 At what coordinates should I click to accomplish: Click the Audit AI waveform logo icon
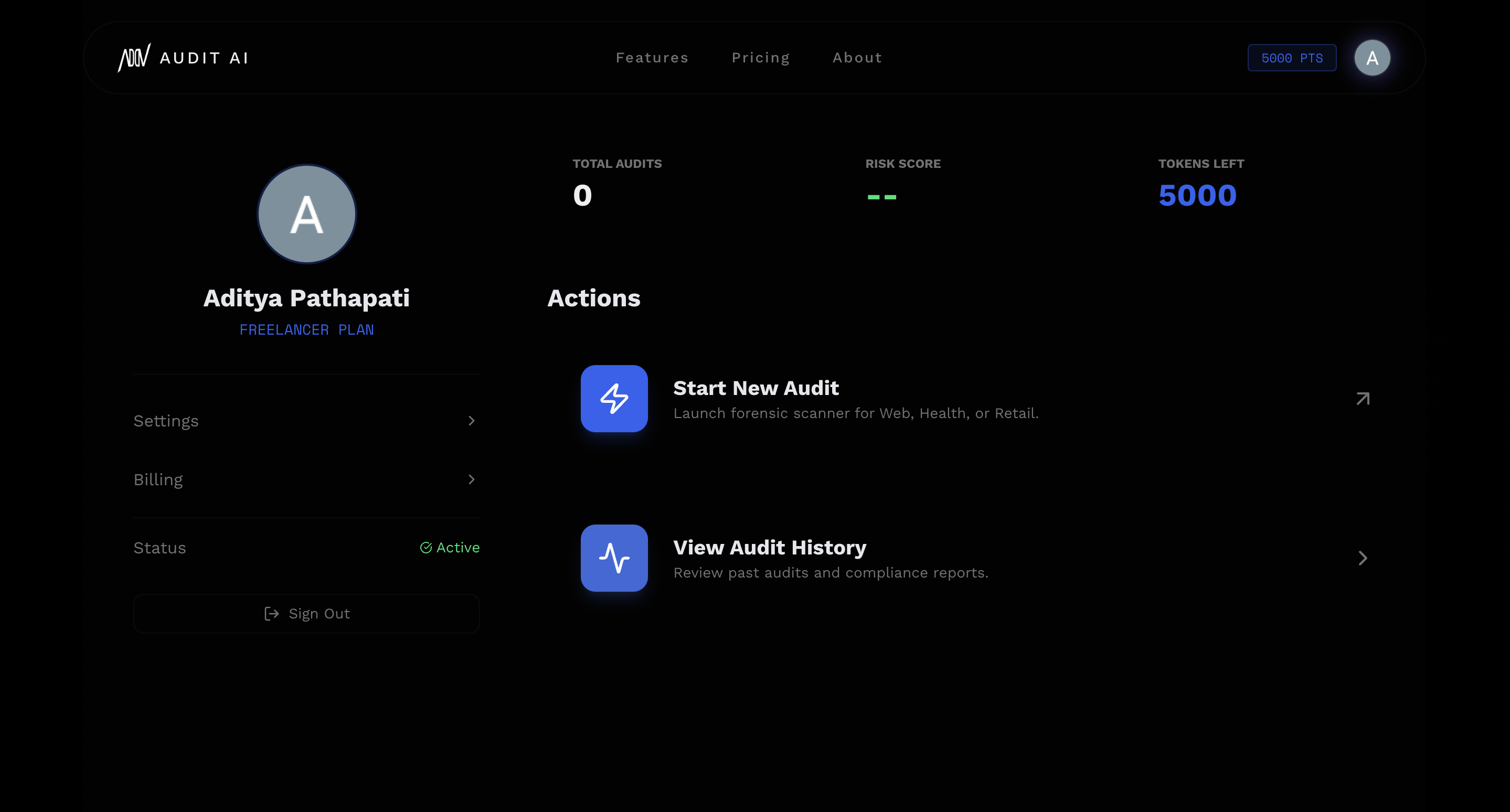click(134, 57)
